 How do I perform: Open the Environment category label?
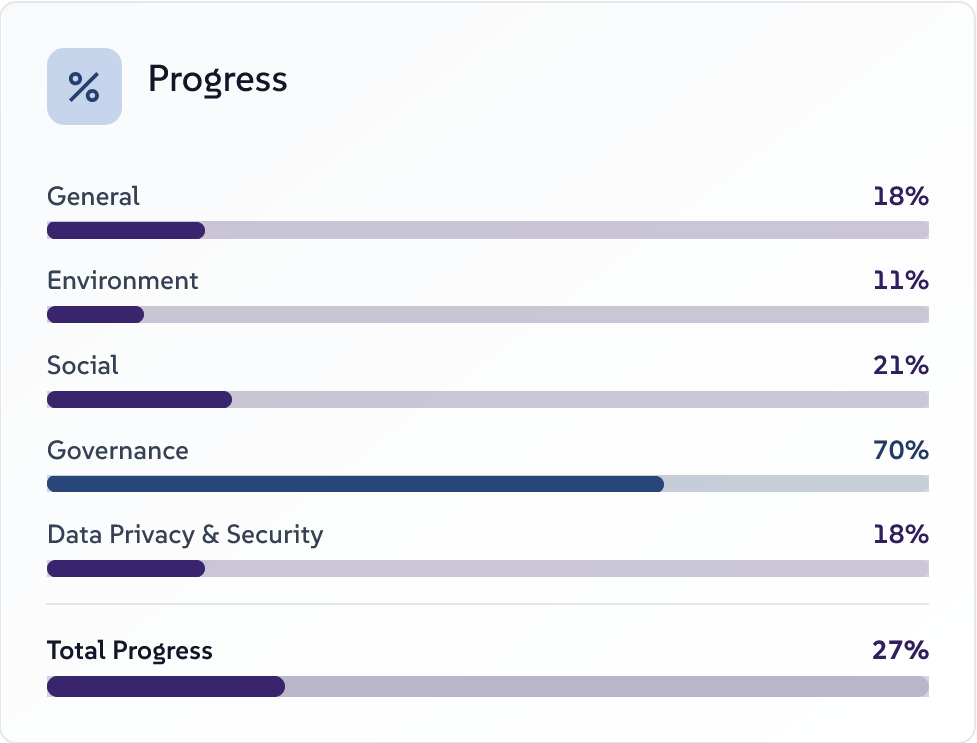(123, 281)
